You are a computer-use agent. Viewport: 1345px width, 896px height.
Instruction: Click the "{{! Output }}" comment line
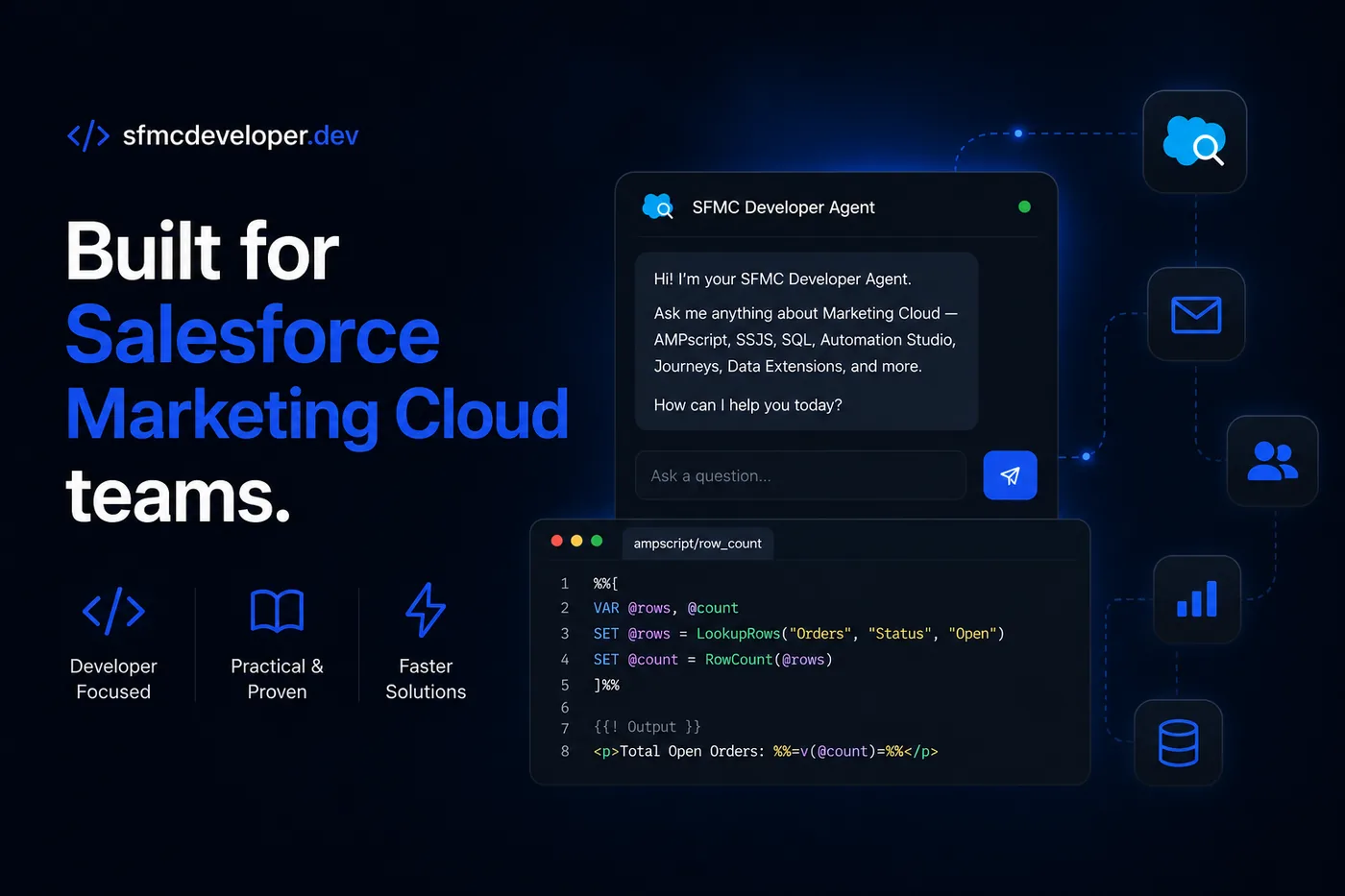647,727
